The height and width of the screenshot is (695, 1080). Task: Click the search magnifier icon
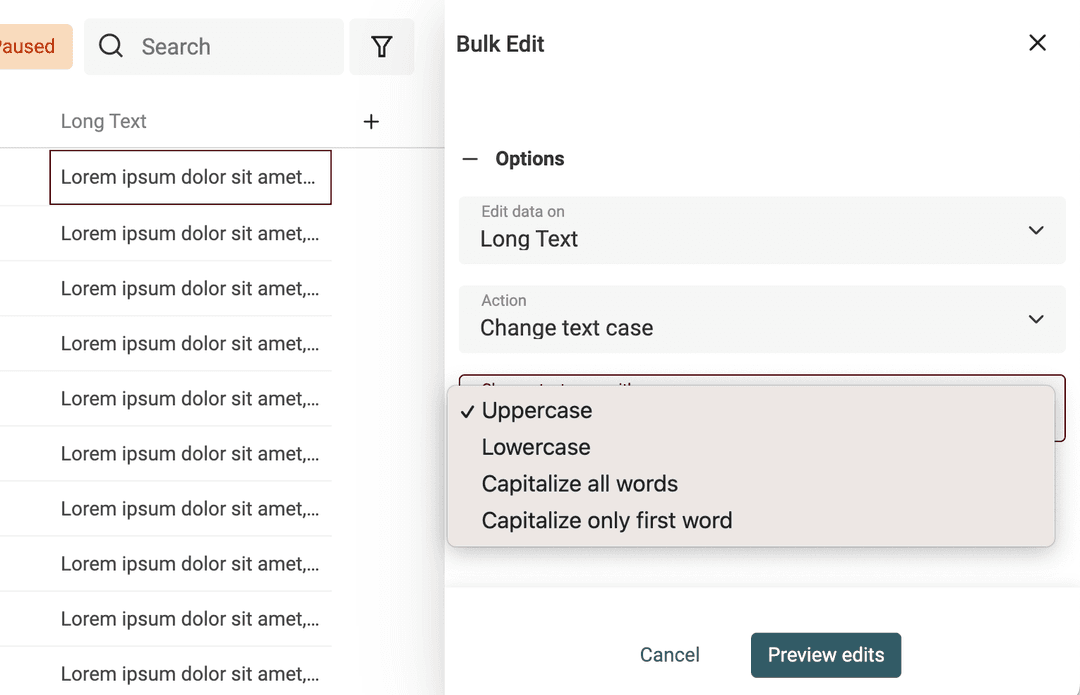[x=111, y=46]
